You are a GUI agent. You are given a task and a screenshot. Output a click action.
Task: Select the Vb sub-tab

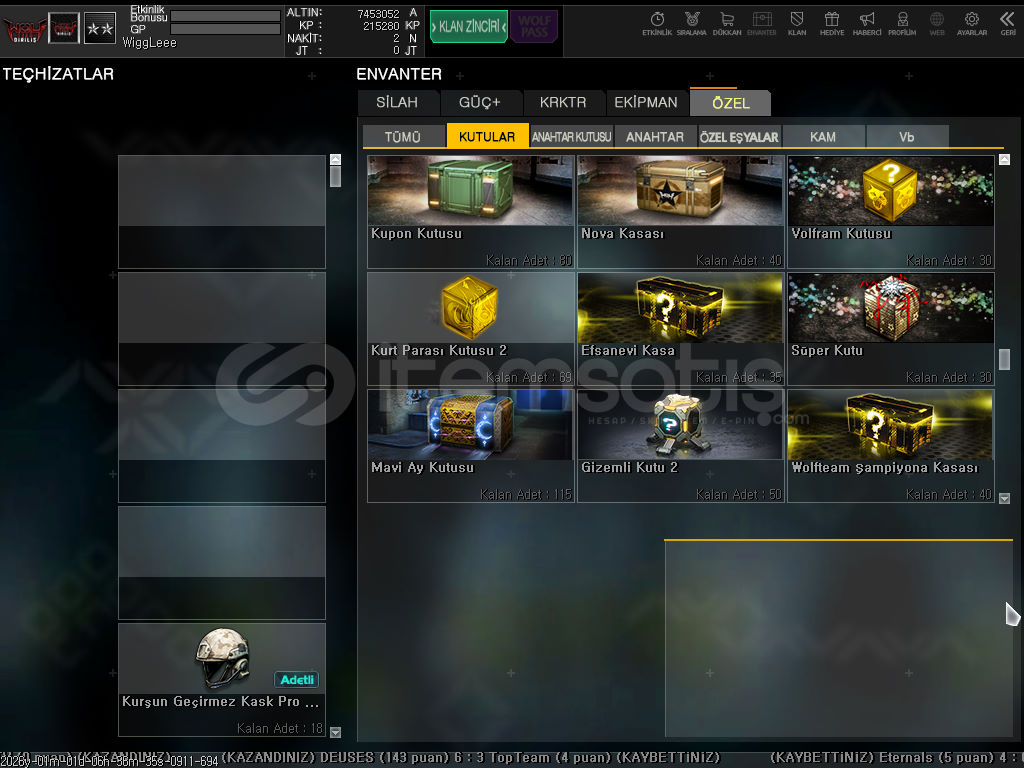(x=907, y=136)
